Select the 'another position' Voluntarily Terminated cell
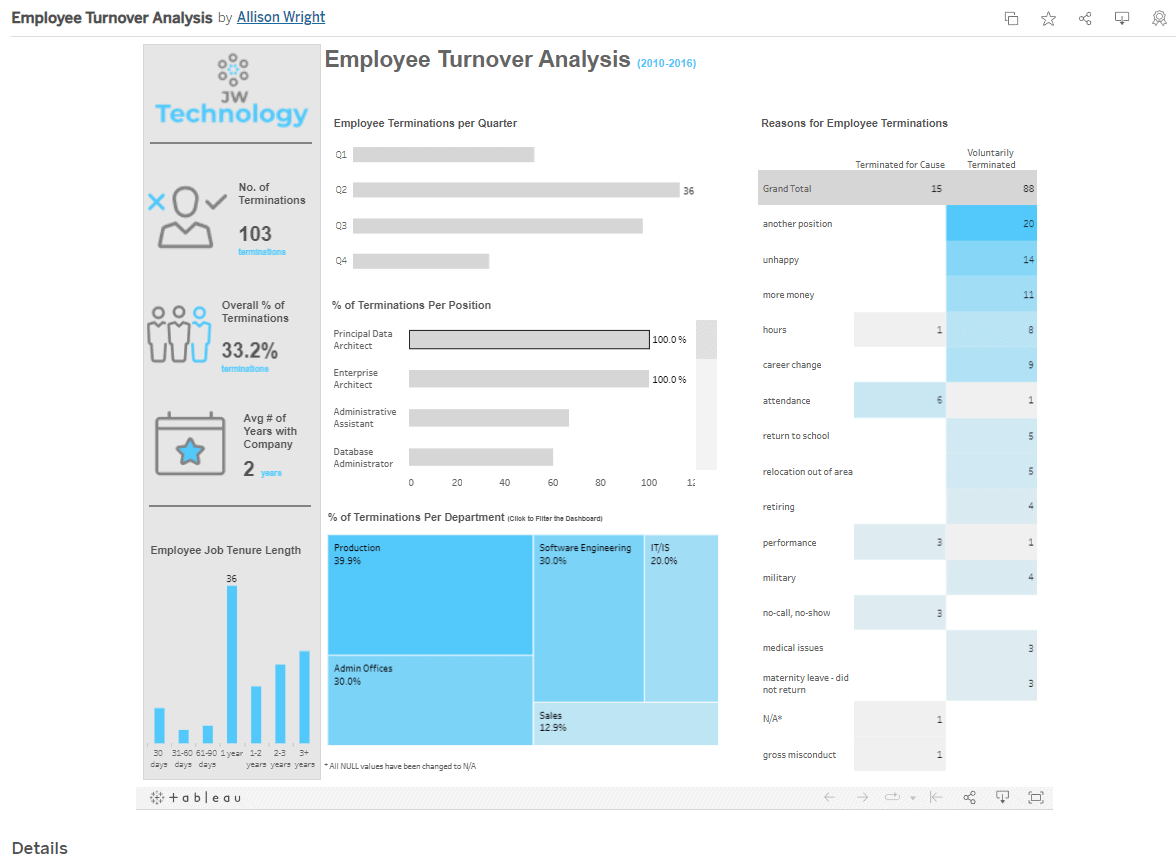This screenshot has width=1176, height=856. (x=991, y=223)
